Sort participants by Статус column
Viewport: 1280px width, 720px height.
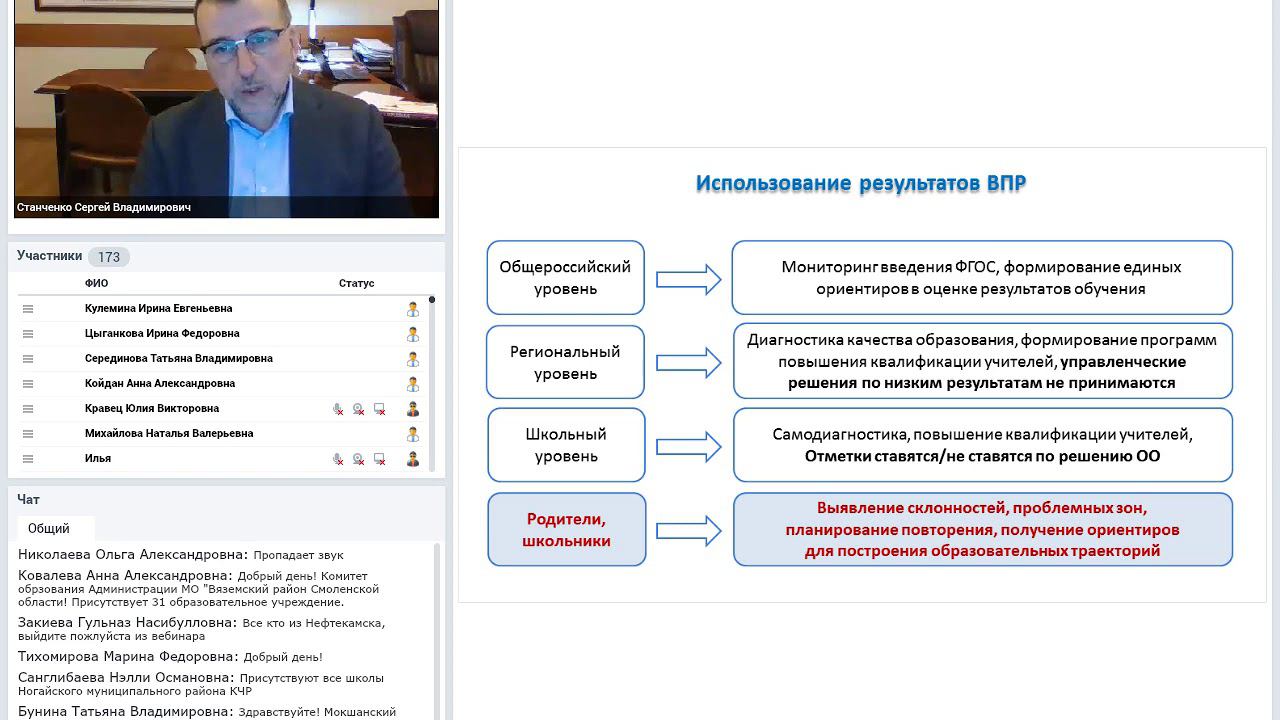356,284
